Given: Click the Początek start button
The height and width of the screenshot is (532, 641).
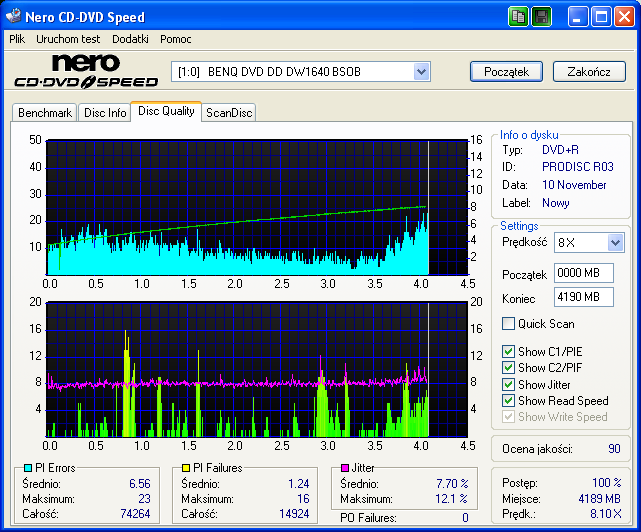Looking at the screenshot, I should click(507, 72).
